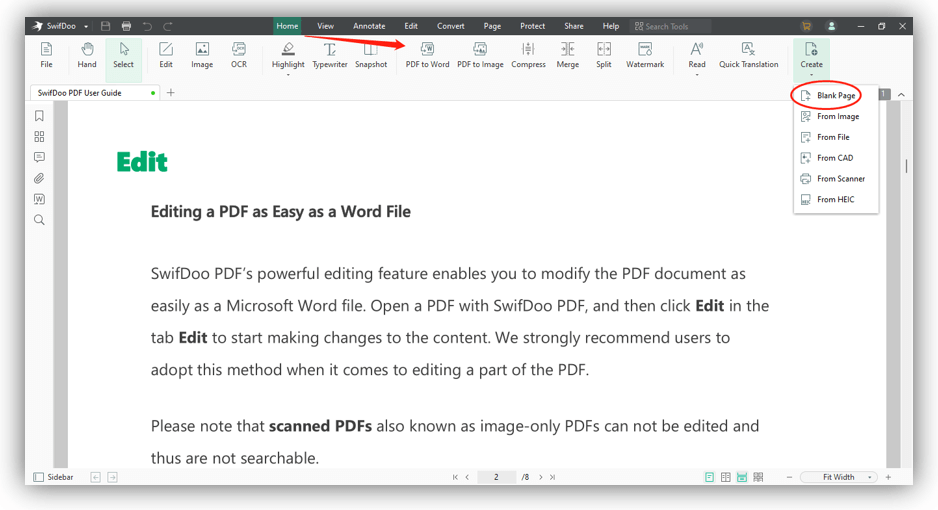Switch to two-page continuous scrolling view

[759, 477]
